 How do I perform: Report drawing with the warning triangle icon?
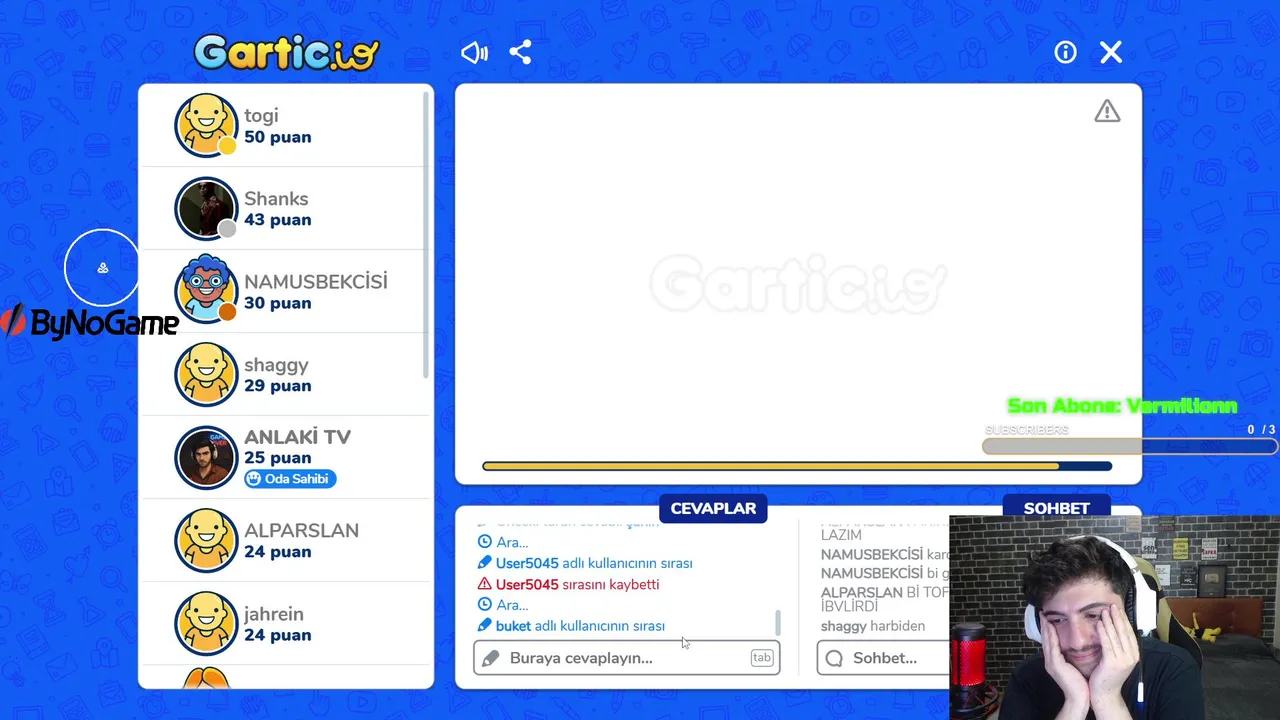pos(1107,111)
